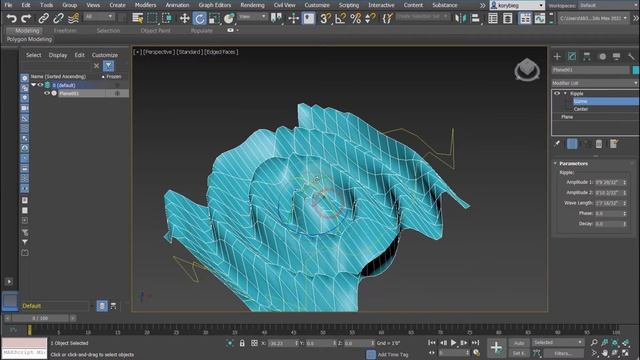Open the user account sign-in dropdown
Image resolution: width=640 pixels, height=360 pixels.
(x=517, y=6)
